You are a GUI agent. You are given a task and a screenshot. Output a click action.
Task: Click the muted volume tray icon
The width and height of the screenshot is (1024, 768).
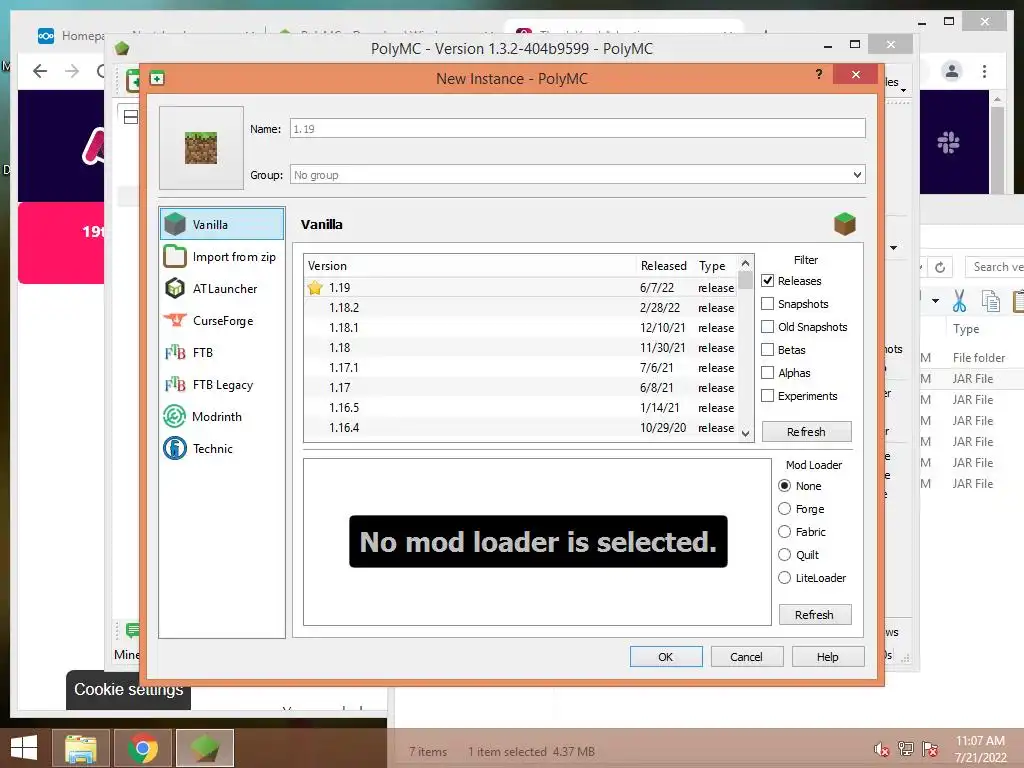(x=882, y=749)
